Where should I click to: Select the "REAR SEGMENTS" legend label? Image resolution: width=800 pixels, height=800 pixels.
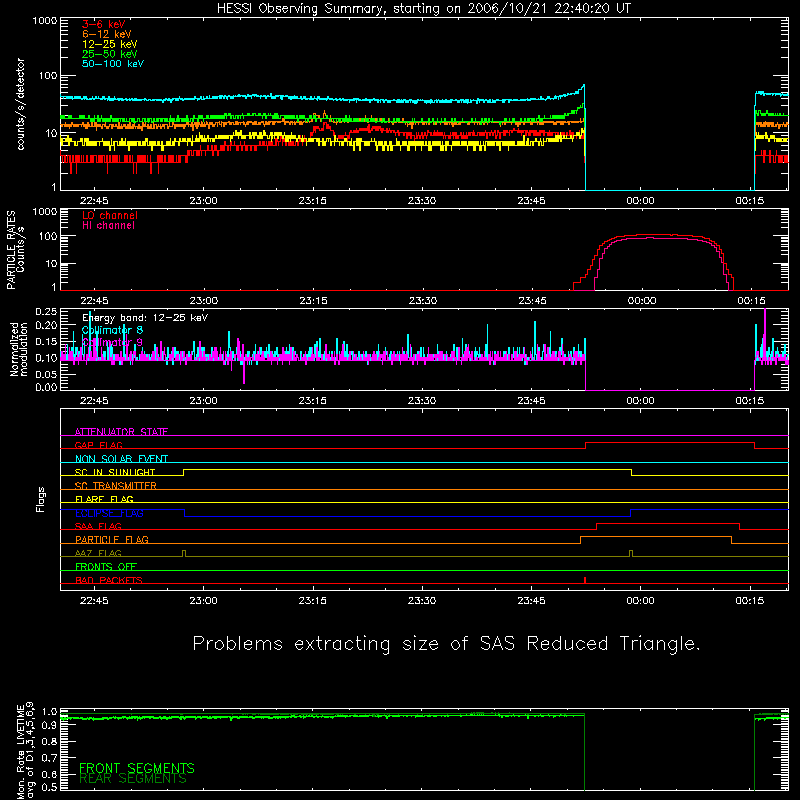tap(133, 779)
